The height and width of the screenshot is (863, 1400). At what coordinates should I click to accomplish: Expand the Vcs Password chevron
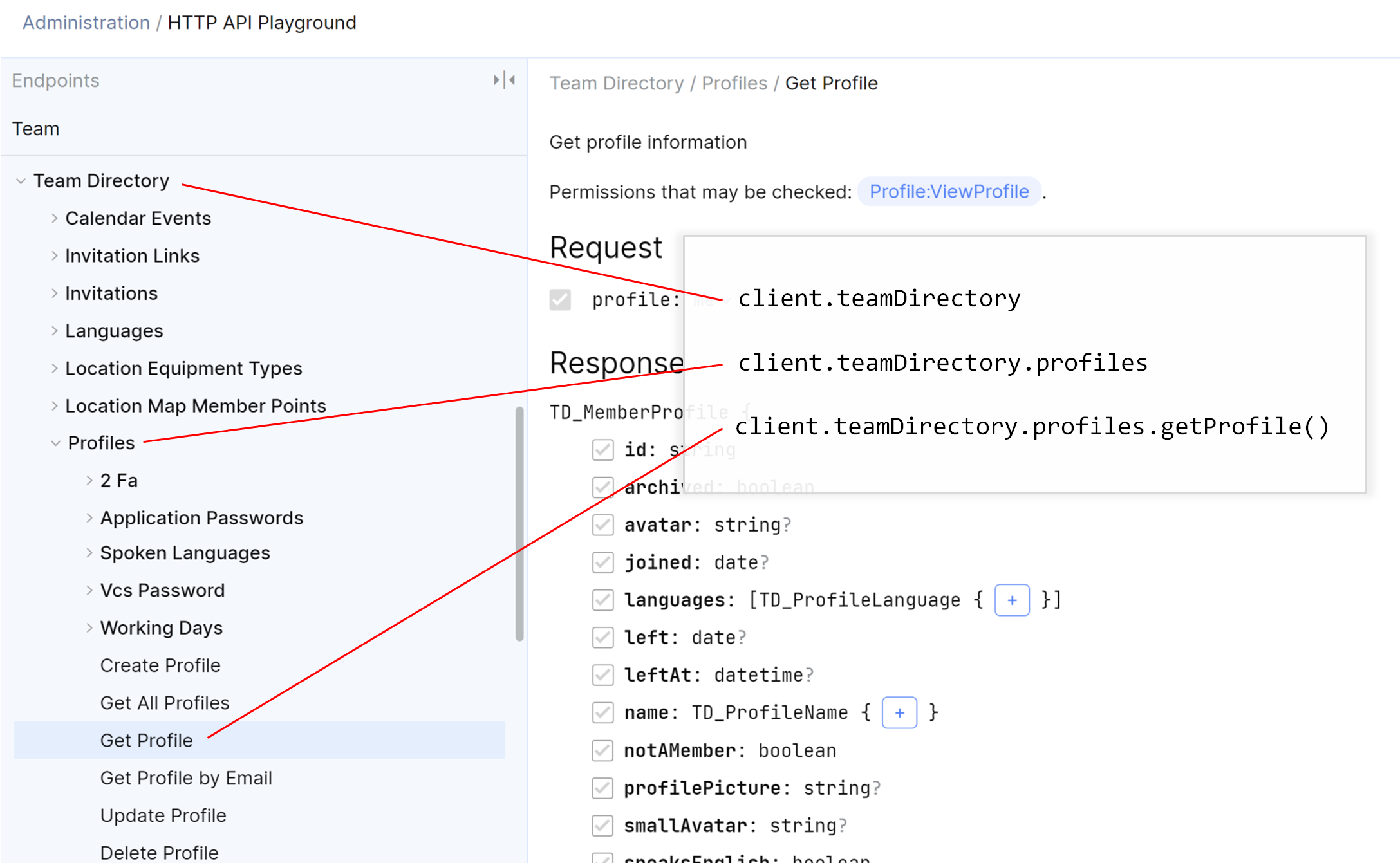coord(89,590)
